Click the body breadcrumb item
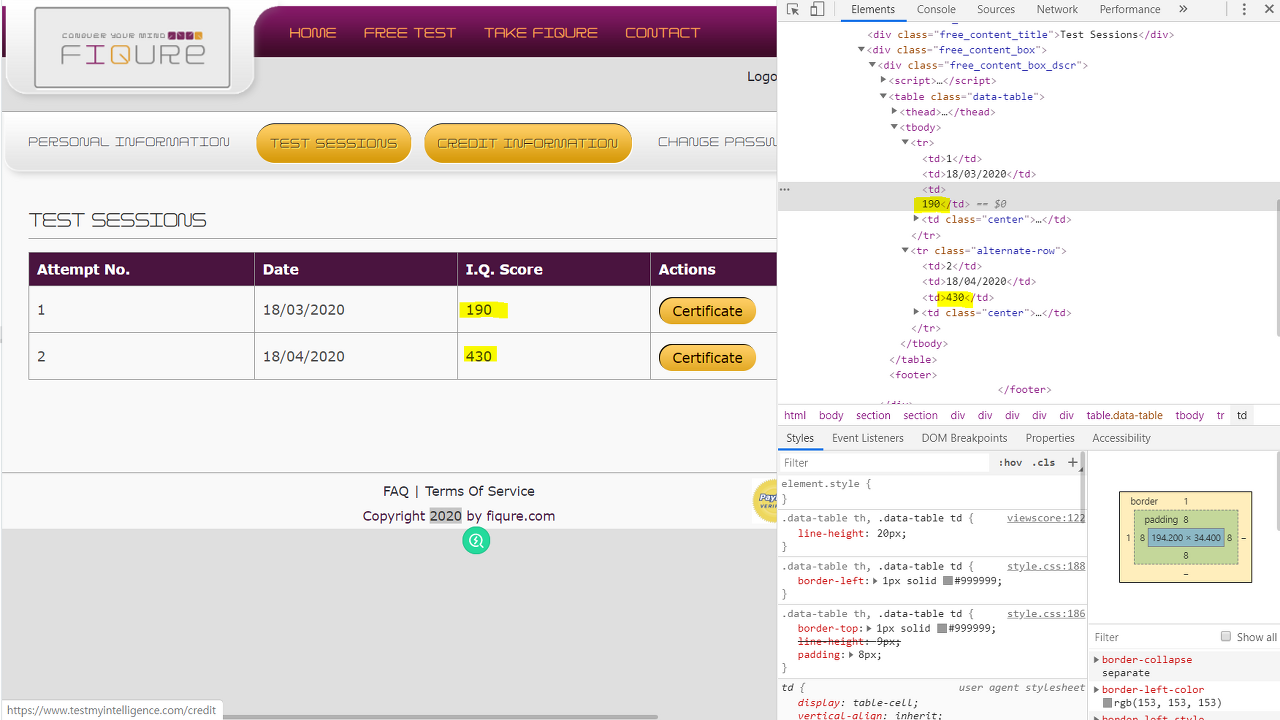1280x720 pixels. 831,415
